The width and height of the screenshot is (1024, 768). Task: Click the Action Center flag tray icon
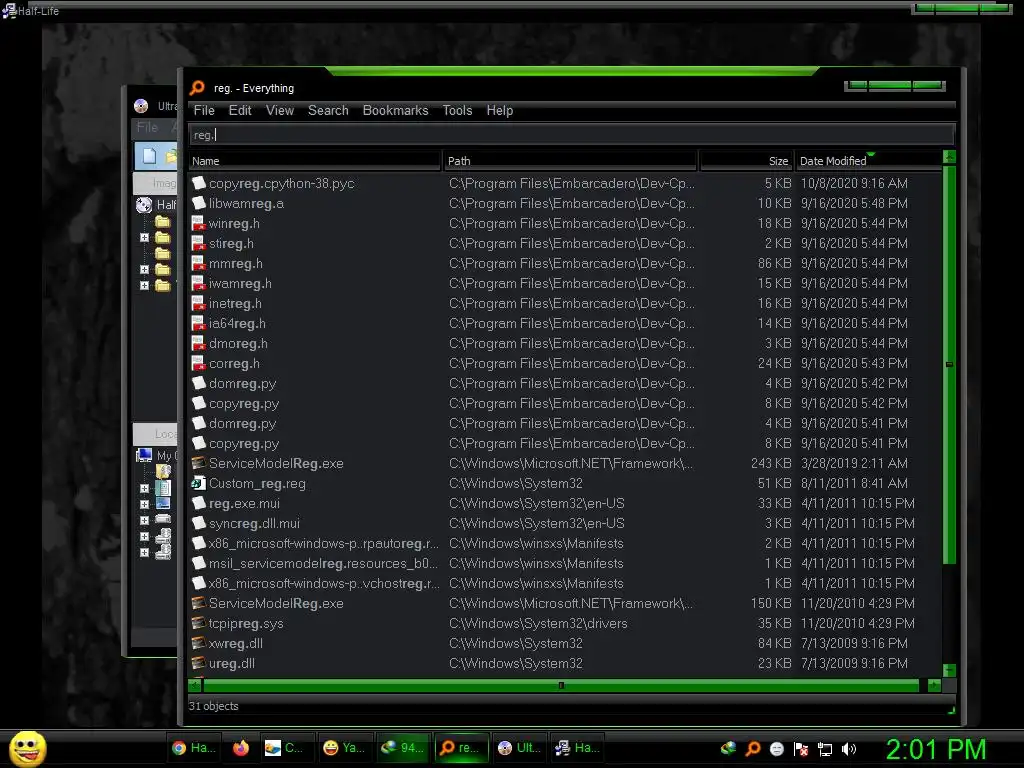(801, 749)
